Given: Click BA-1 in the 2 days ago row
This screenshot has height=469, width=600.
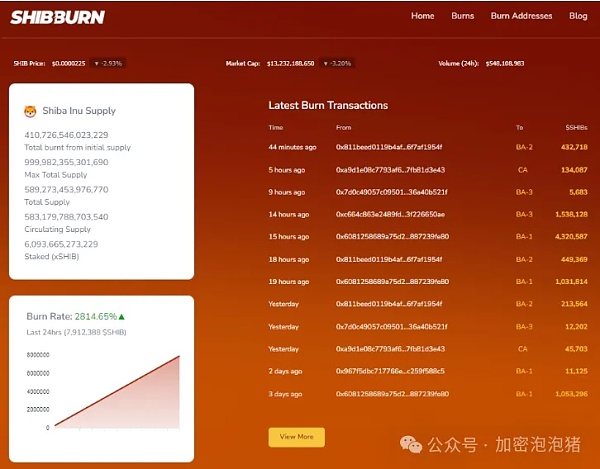Looking at the screenshot, I should pyautogui.click(x=524, y=371).
